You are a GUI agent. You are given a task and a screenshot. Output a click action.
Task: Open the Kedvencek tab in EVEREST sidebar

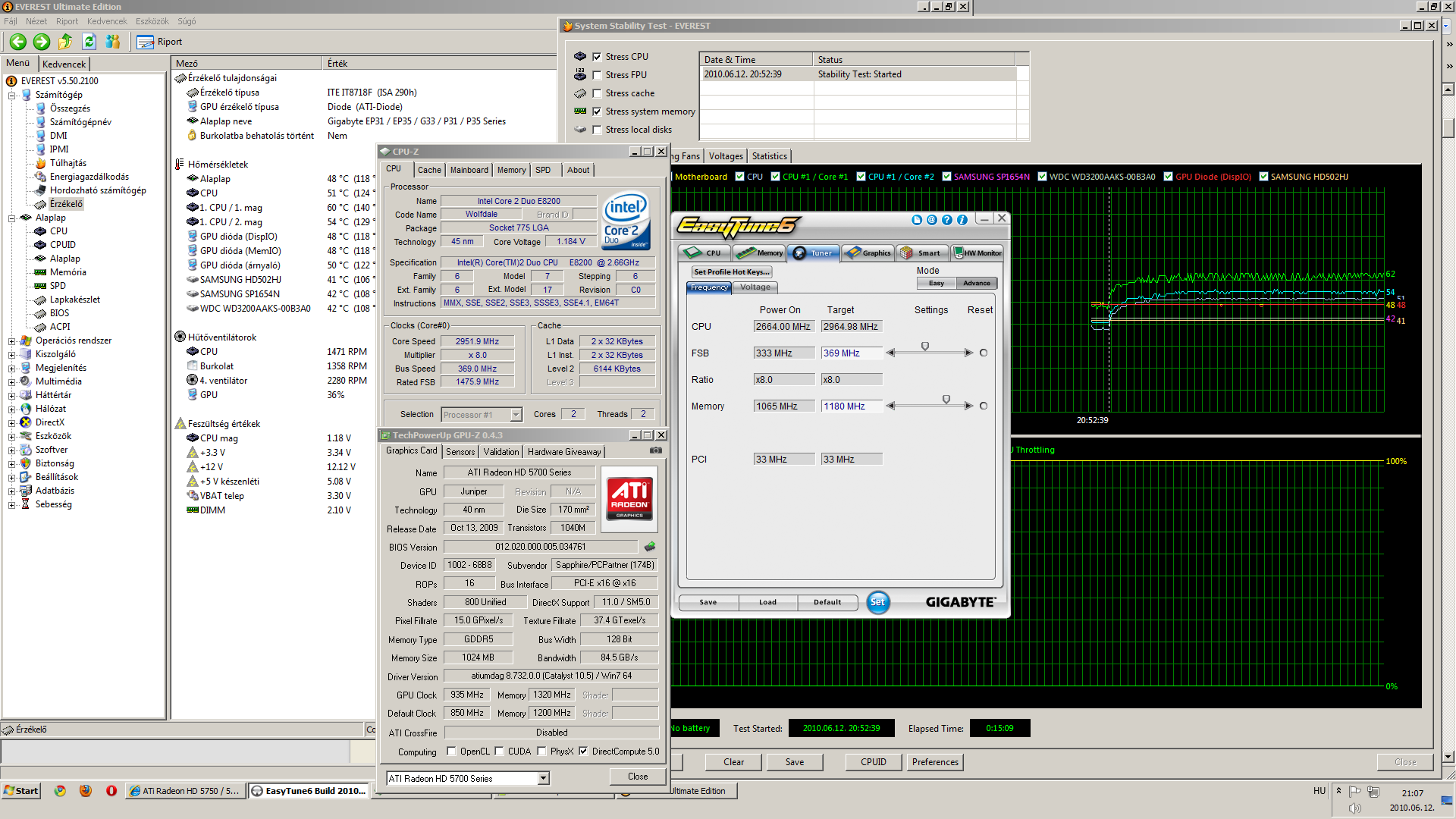[x=64, y=64]
